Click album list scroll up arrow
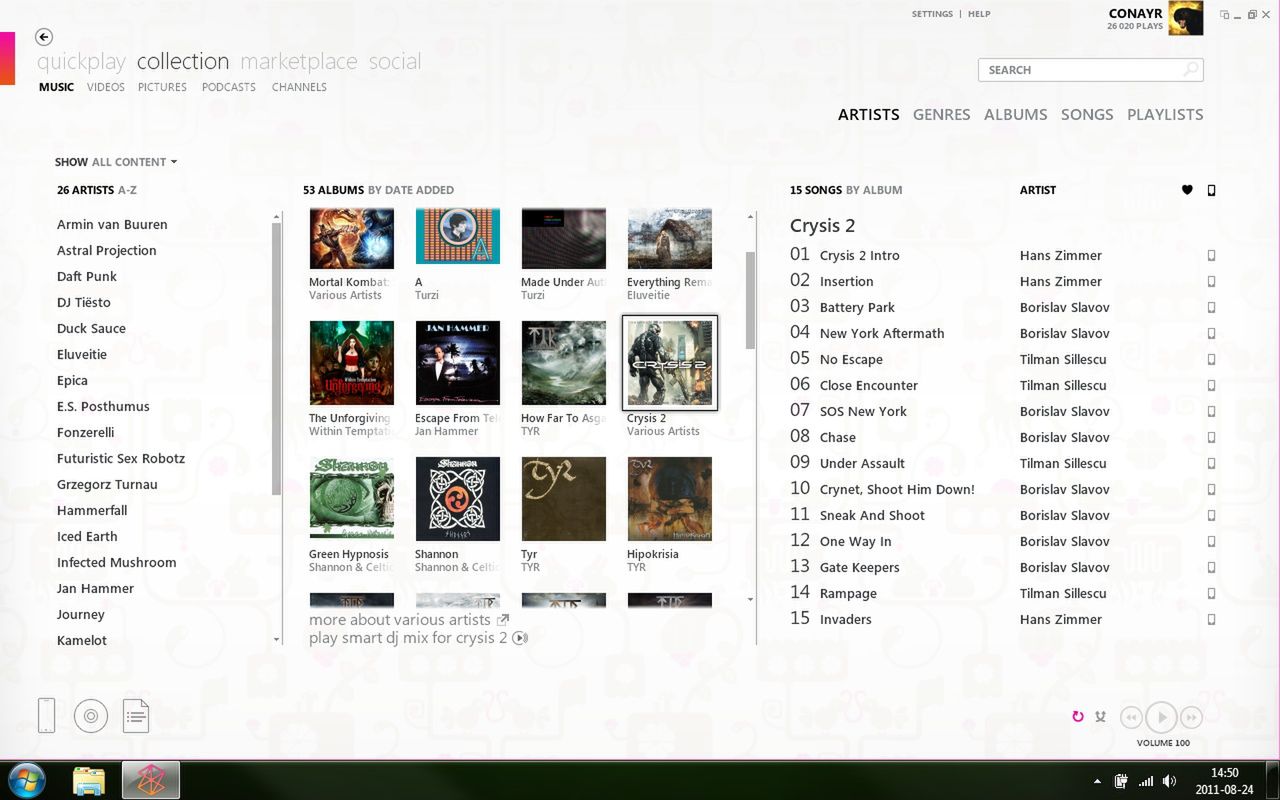Screen dimensions: 1280x800 (751, 216)
